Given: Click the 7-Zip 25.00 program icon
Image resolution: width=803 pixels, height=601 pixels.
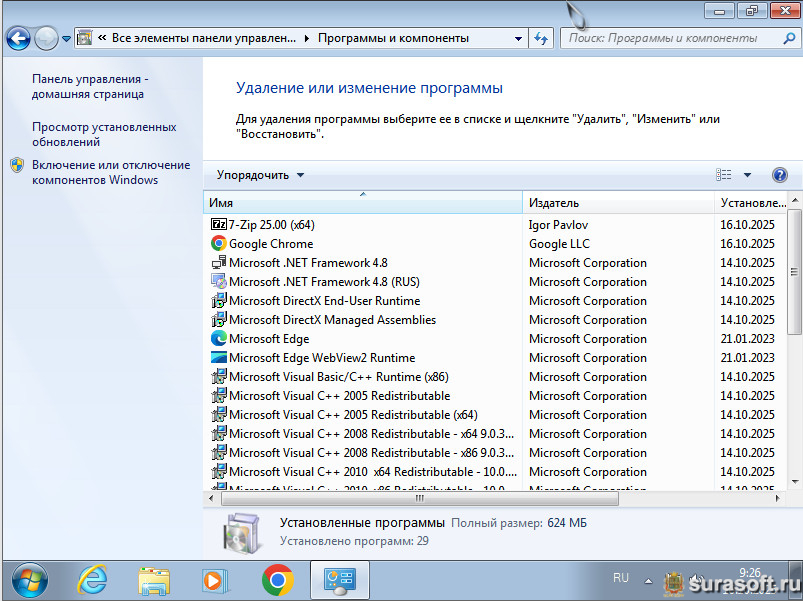Looking at the screenshot, I should tap(219, 225).
